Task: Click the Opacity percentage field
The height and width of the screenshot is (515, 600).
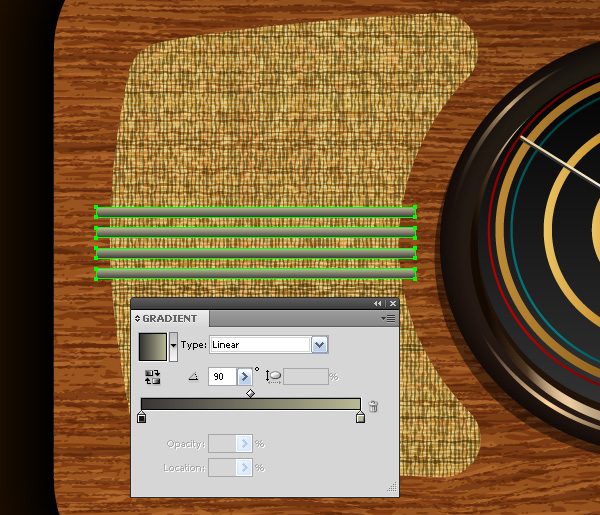Action: 222,444
